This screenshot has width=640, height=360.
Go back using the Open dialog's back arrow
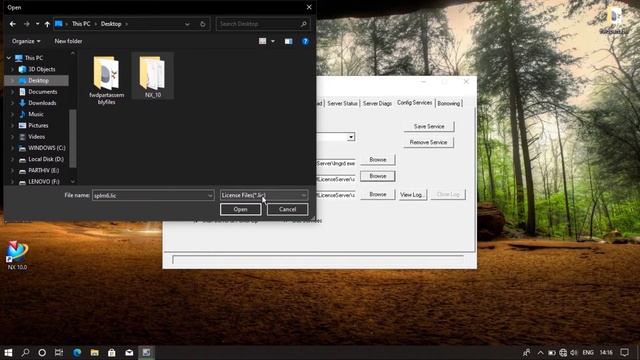point(13,24)
